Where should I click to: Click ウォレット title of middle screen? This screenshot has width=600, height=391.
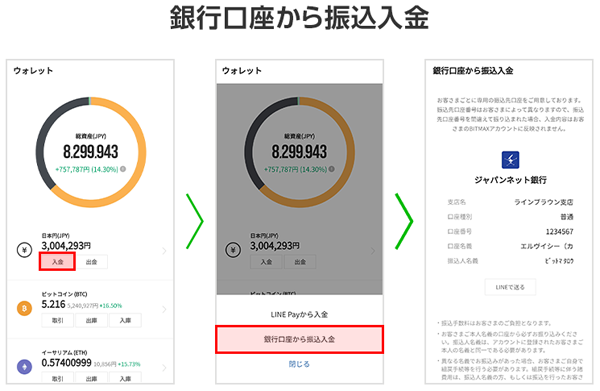[242, 71]
